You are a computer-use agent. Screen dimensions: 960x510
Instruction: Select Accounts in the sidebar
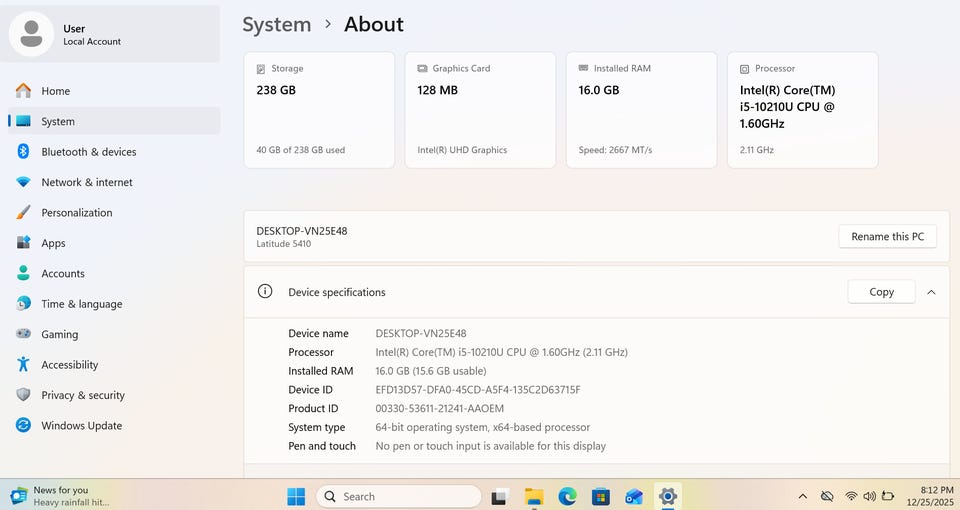[x=62, y=274]
